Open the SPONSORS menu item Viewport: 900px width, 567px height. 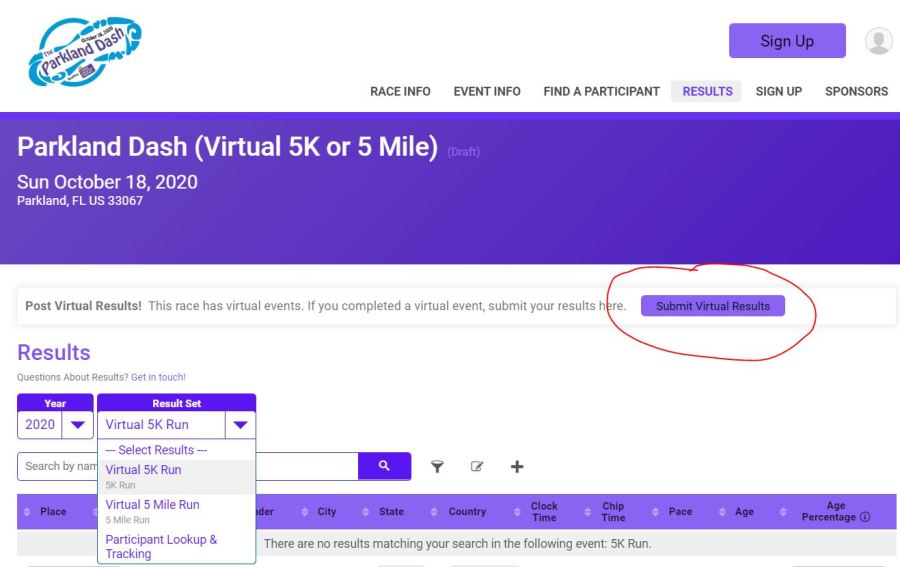856,91
